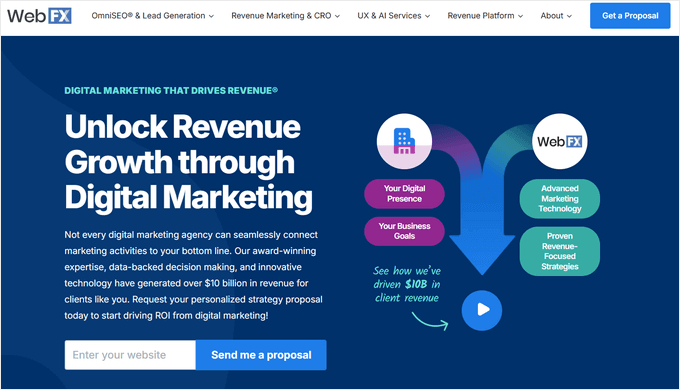Focus the Enter your website field
Viewport: 680px width, 390px height.
coord(130,355)
